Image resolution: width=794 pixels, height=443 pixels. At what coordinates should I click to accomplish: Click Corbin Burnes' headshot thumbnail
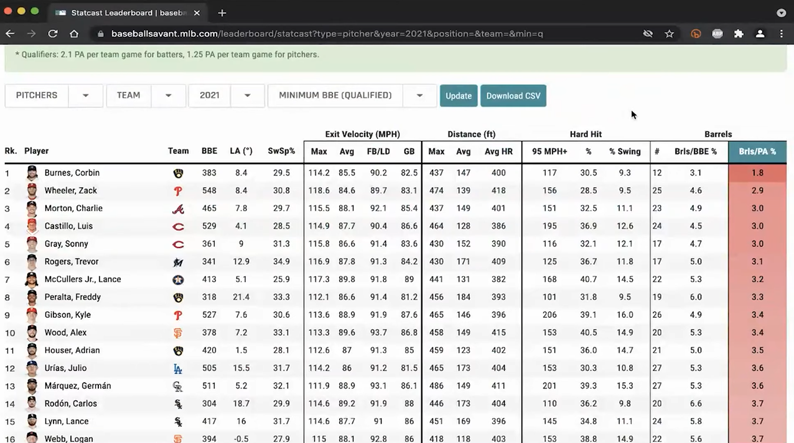[32, 173]
